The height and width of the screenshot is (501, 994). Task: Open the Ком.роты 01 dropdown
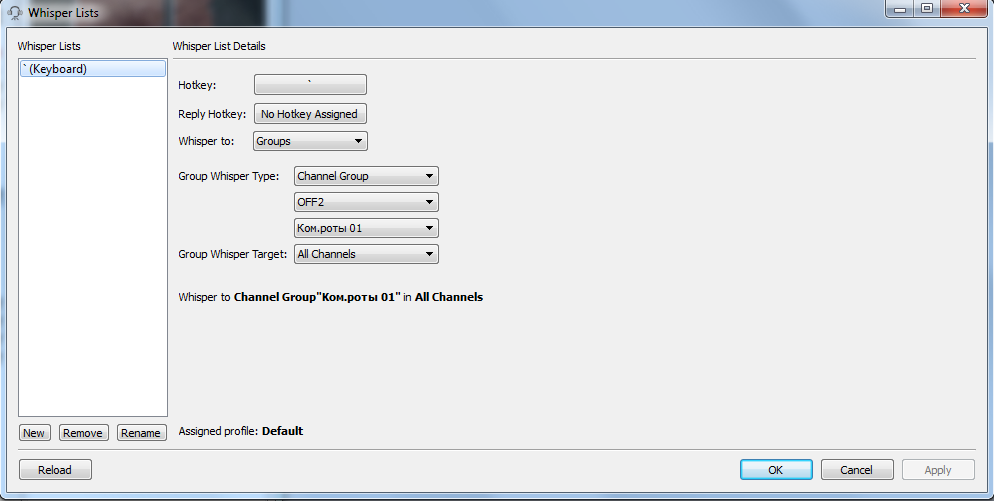366,228
